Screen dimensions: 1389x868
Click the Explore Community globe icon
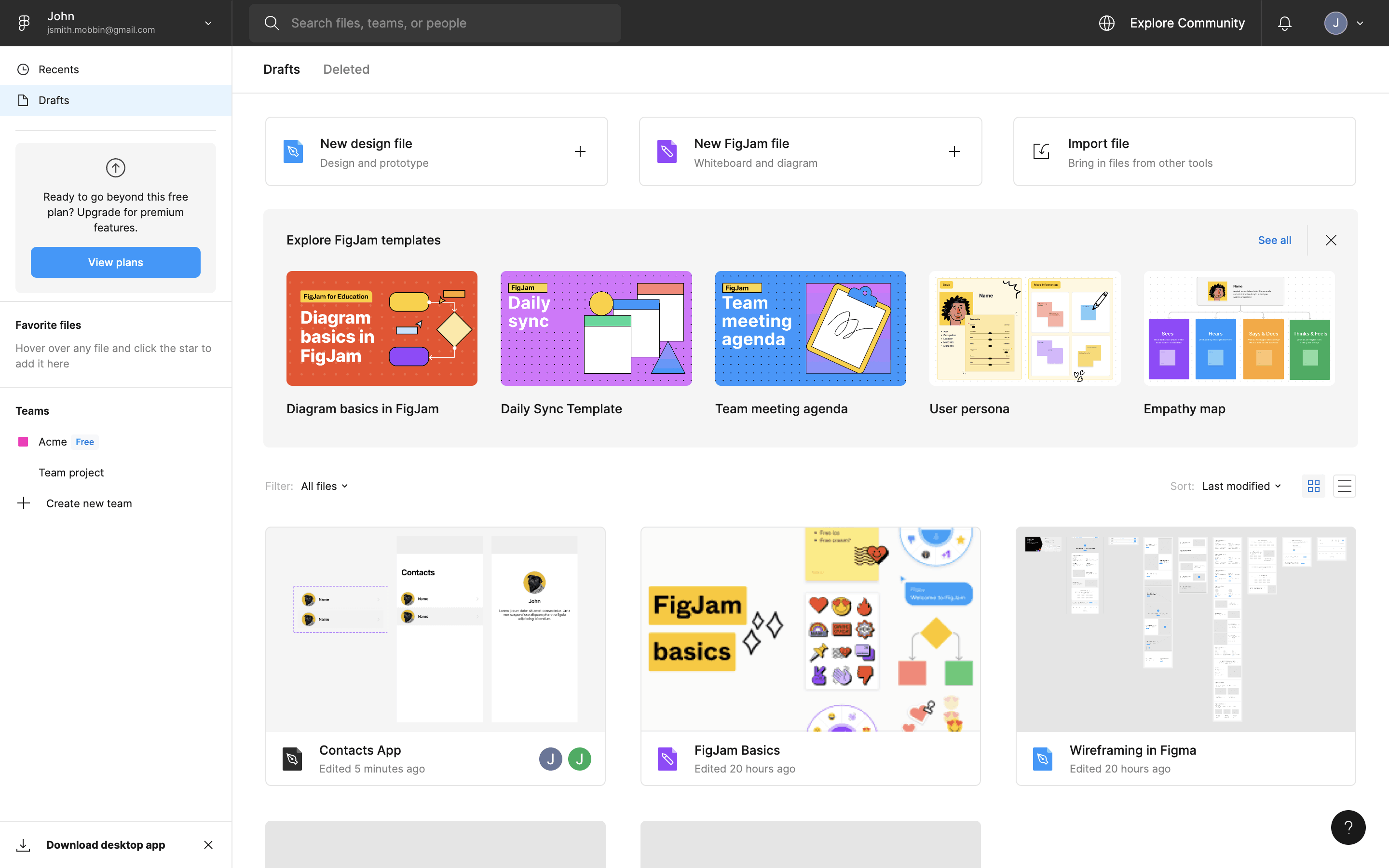pos(1106,23)
